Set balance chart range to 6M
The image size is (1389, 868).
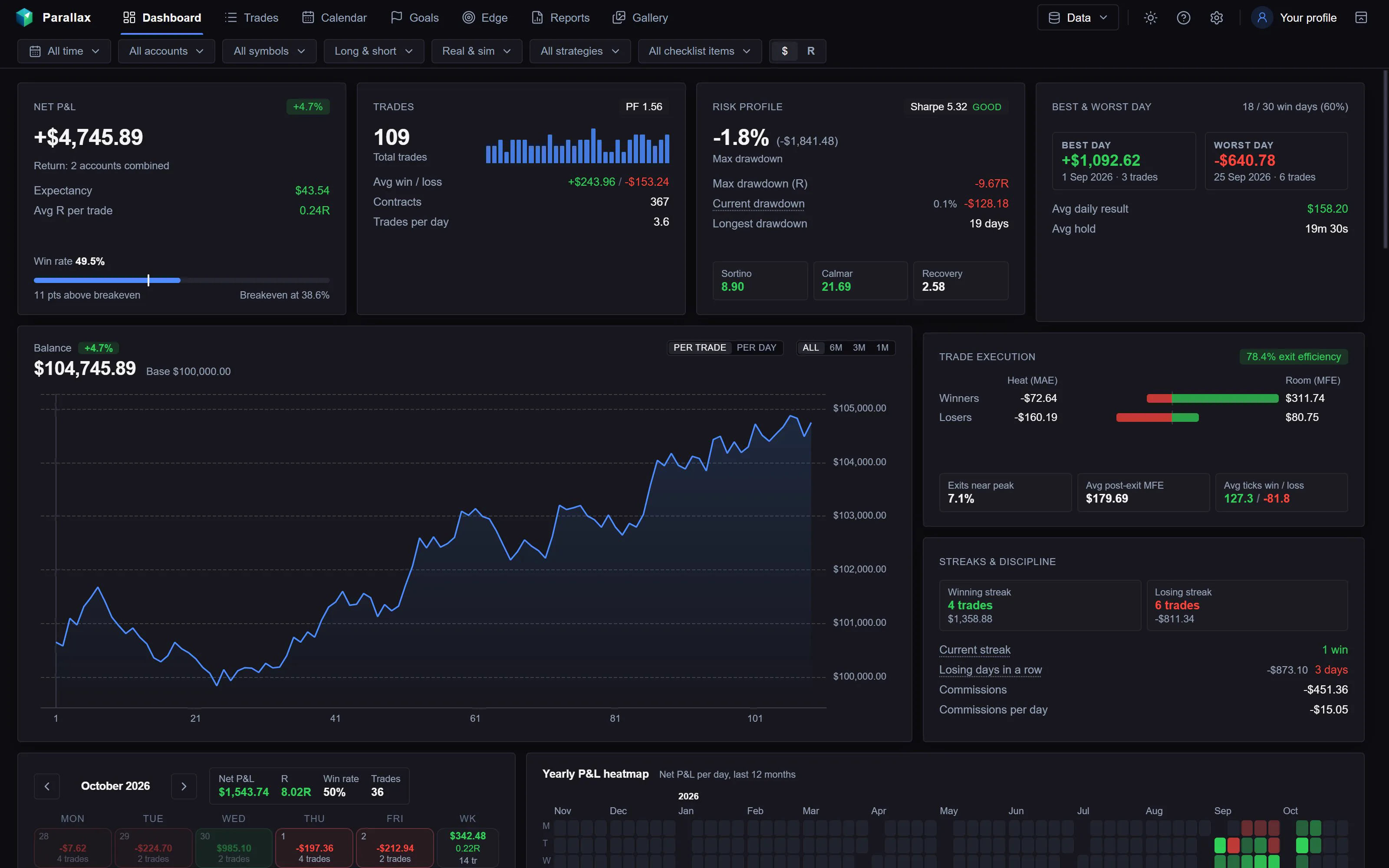tap(836, 347)
